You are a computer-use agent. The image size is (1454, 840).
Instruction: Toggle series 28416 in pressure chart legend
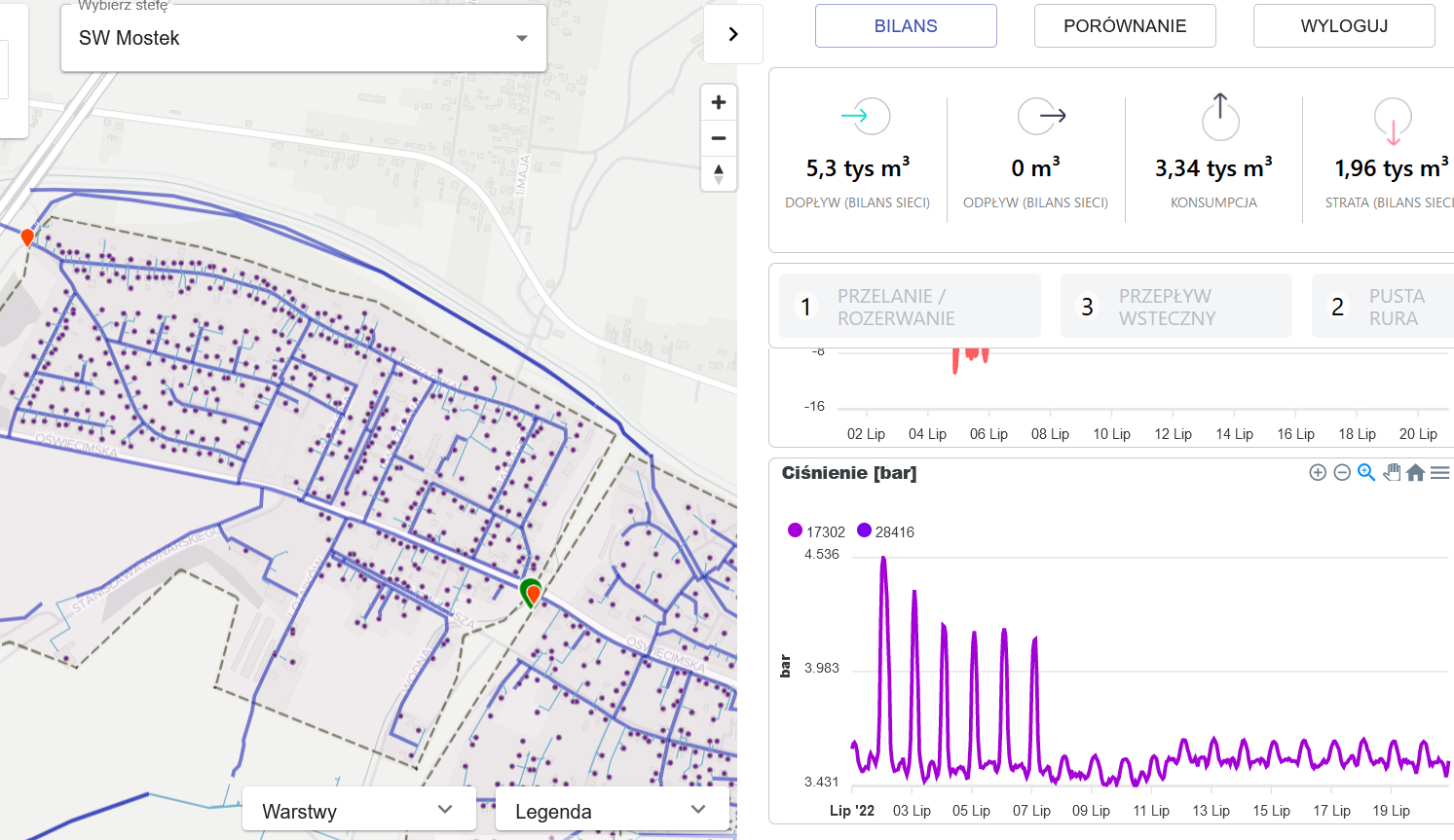(885, 531)
